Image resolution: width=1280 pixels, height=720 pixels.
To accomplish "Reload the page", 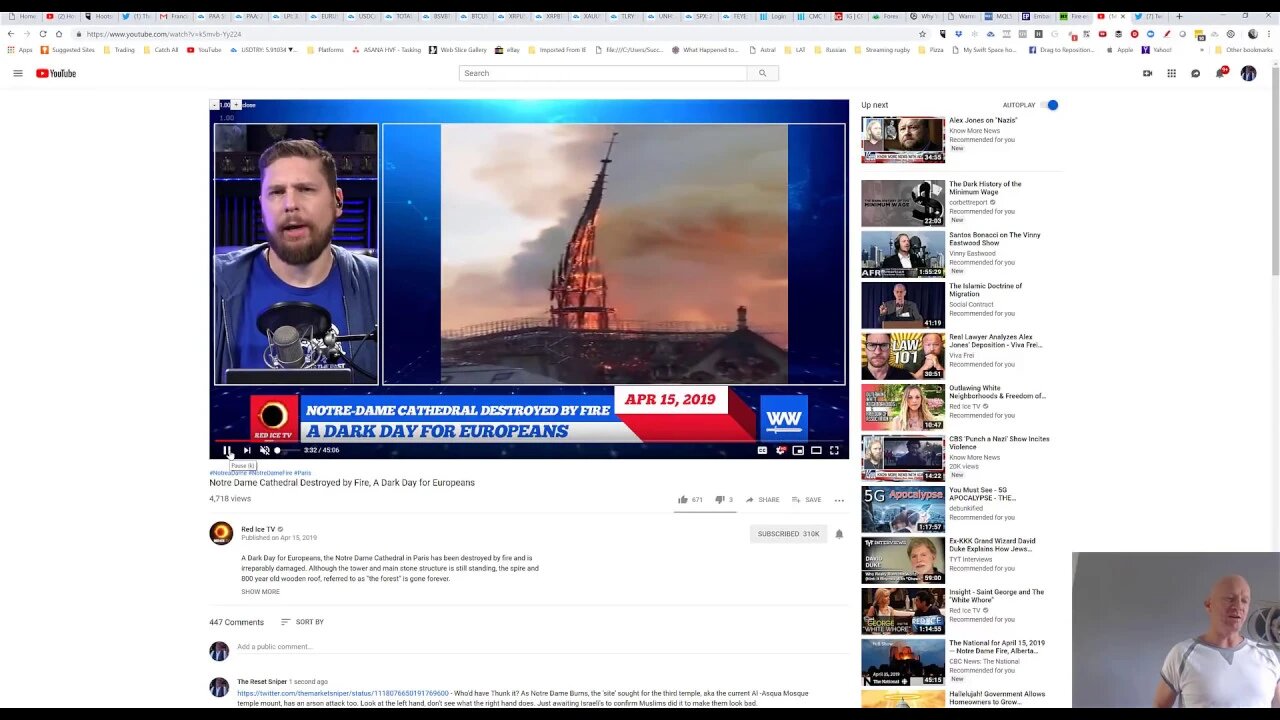I will [43, 34].
